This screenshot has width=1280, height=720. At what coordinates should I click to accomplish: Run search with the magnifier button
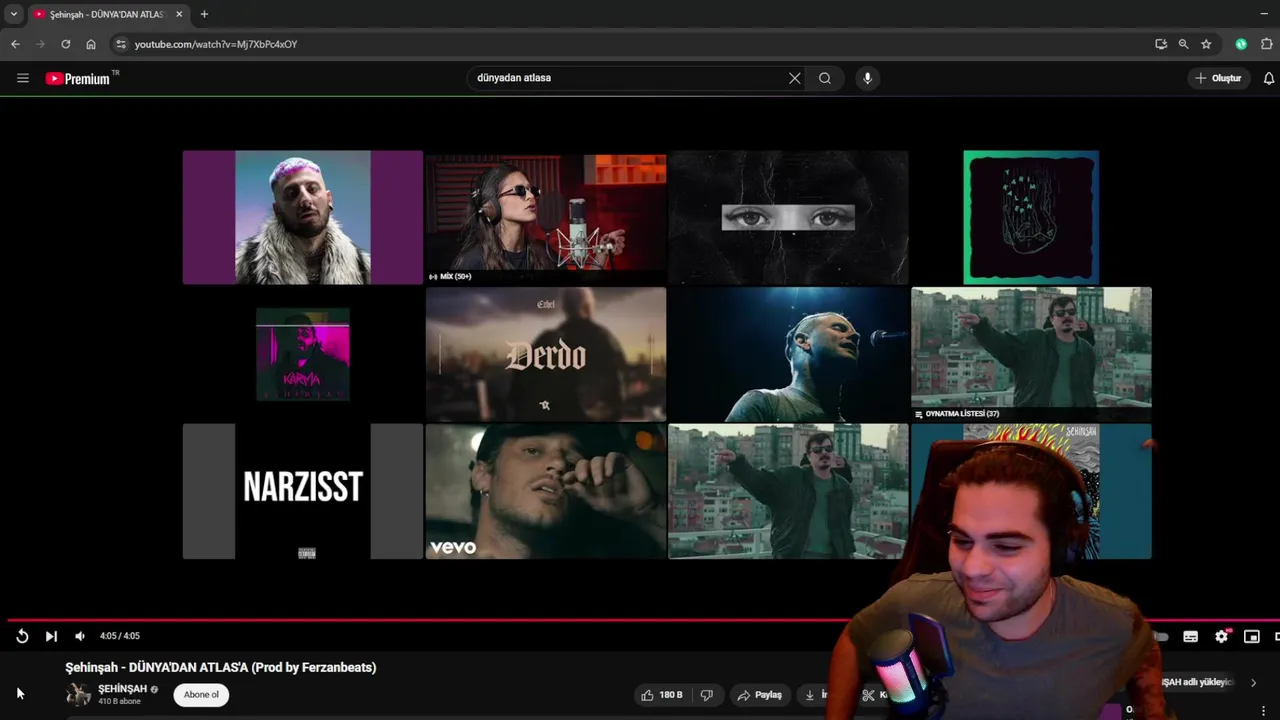point(825,78)
